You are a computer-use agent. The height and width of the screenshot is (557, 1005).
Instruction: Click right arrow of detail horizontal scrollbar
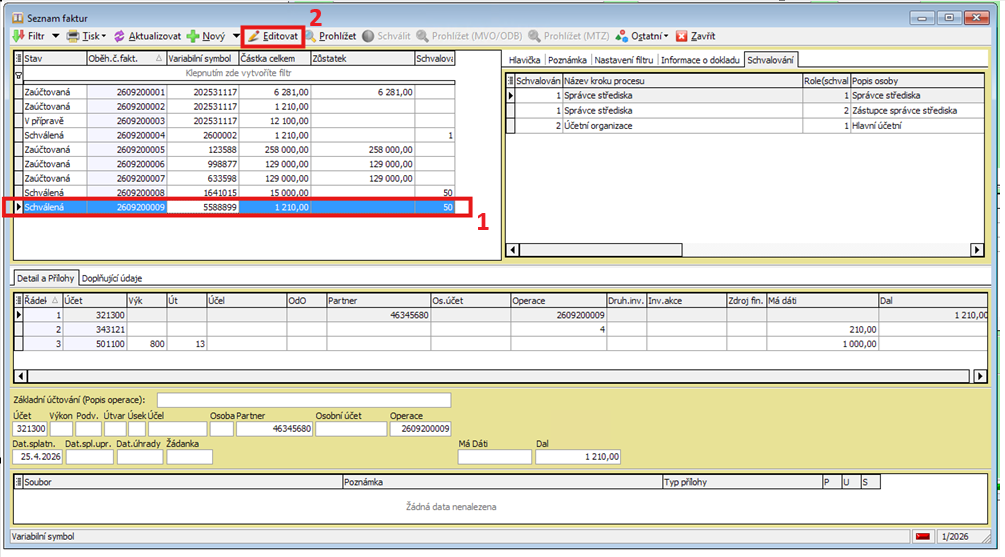click(981, 376)
